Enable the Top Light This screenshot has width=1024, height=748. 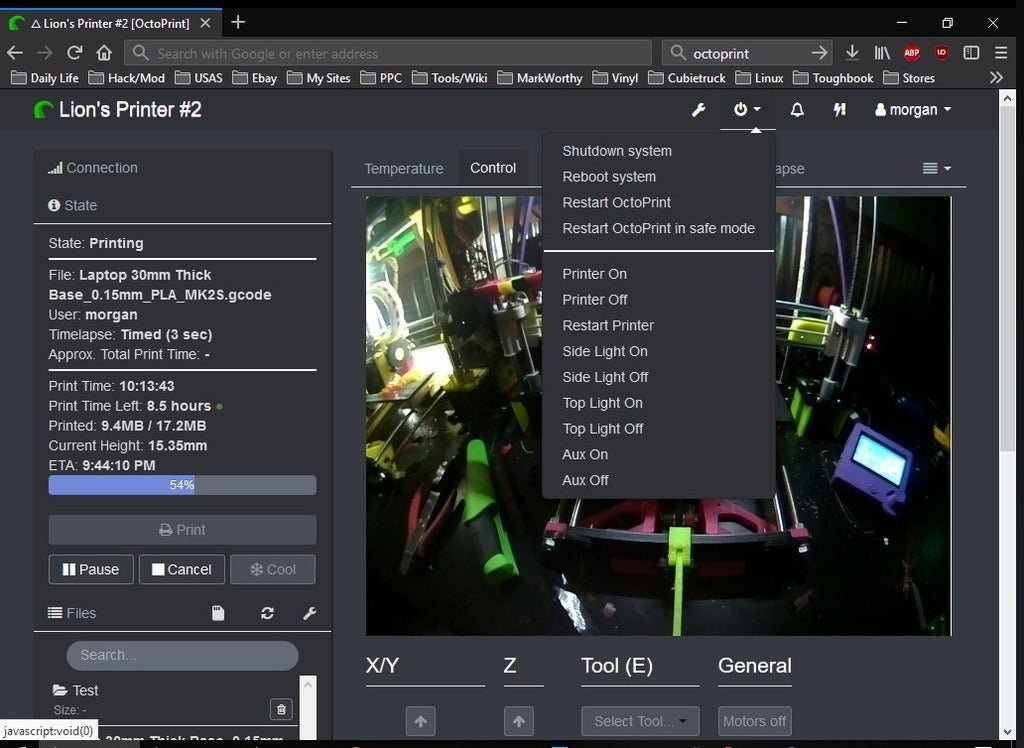click(x=602, y=402)
